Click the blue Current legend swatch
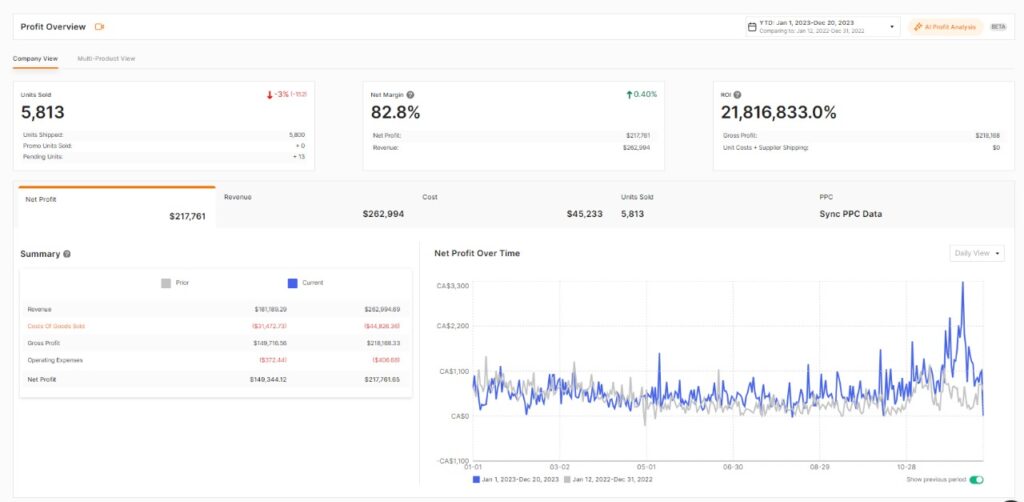1024x502 pixels. click(293, 283)
